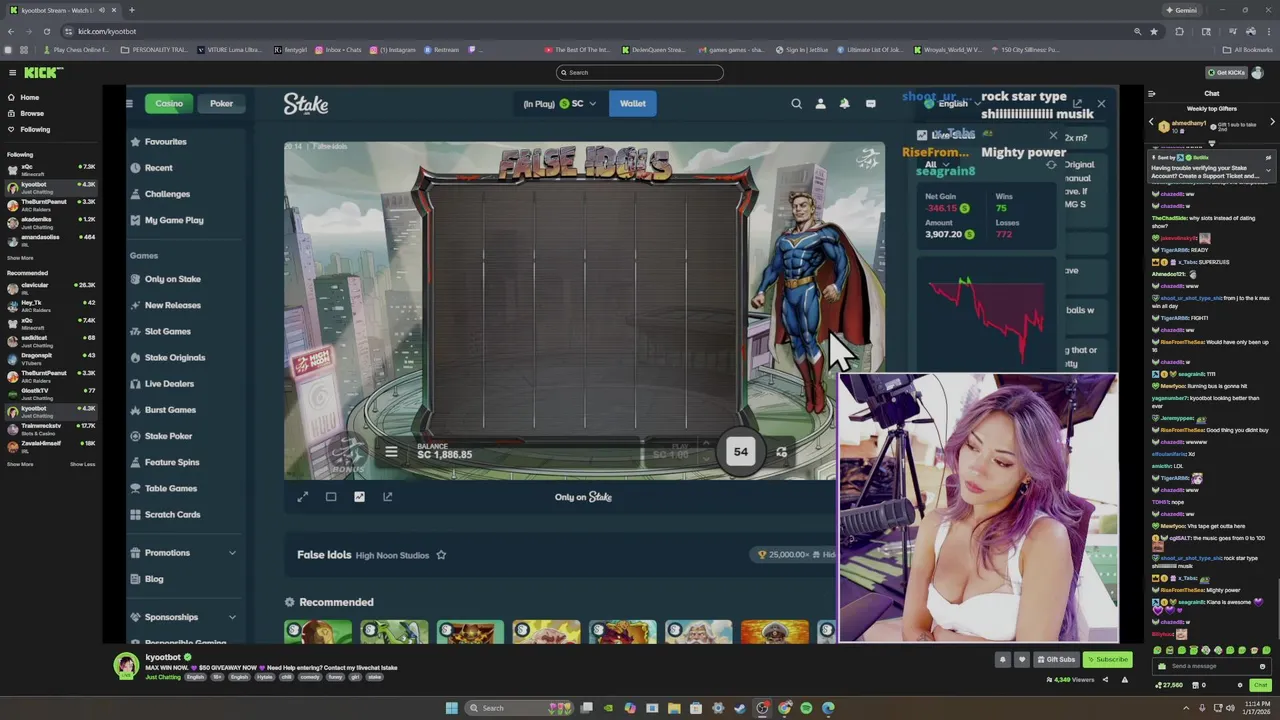Click the Get KICKs button
Screen dimensions: 1280x720
[x=1226, y=72]
